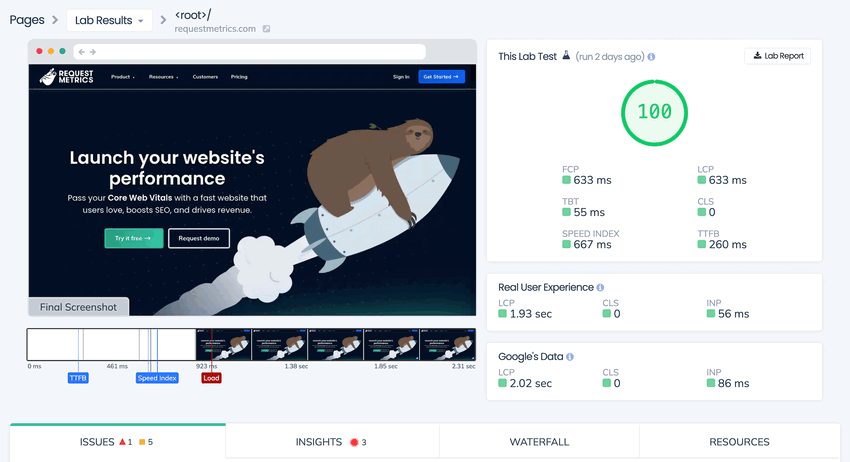Click the SPEED INDEX 667 ms metric

590,239
